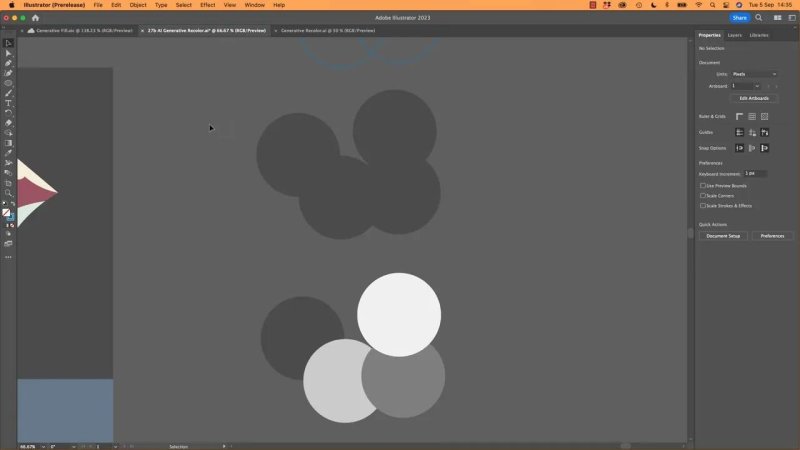800x450 pixels.
Task: Toggle Show Rulers icon
Action: coord(739,116)
